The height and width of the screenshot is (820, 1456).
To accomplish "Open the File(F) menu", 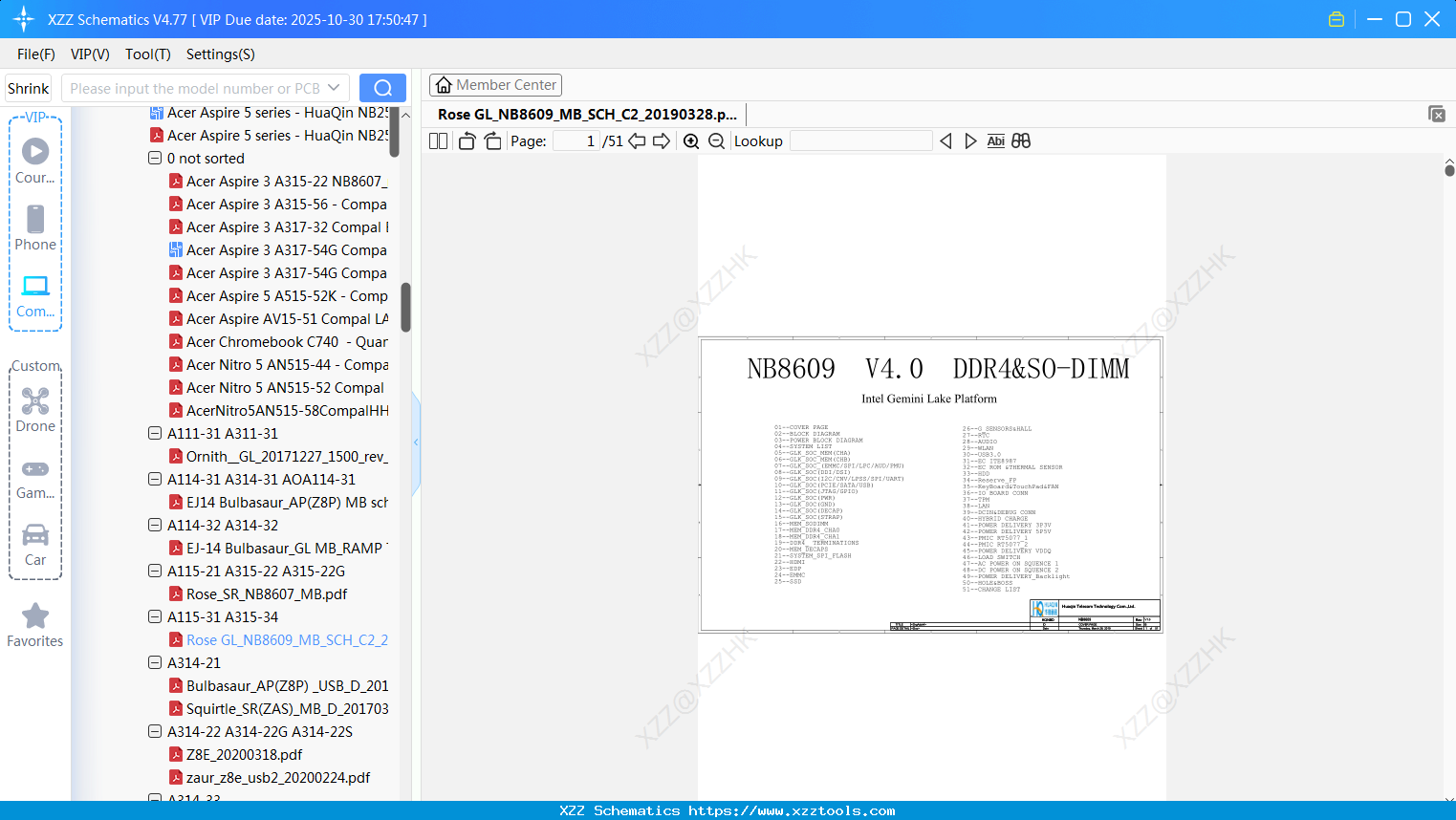I will click(x=36, y=54).
